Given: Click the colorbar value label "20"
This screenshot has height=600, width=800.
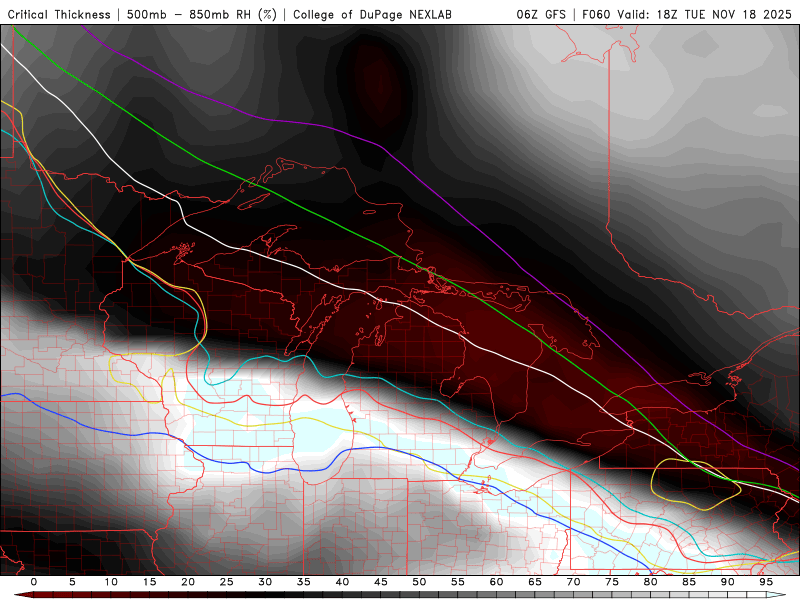Looking at the screenshot, I should (x=188, y=582).
